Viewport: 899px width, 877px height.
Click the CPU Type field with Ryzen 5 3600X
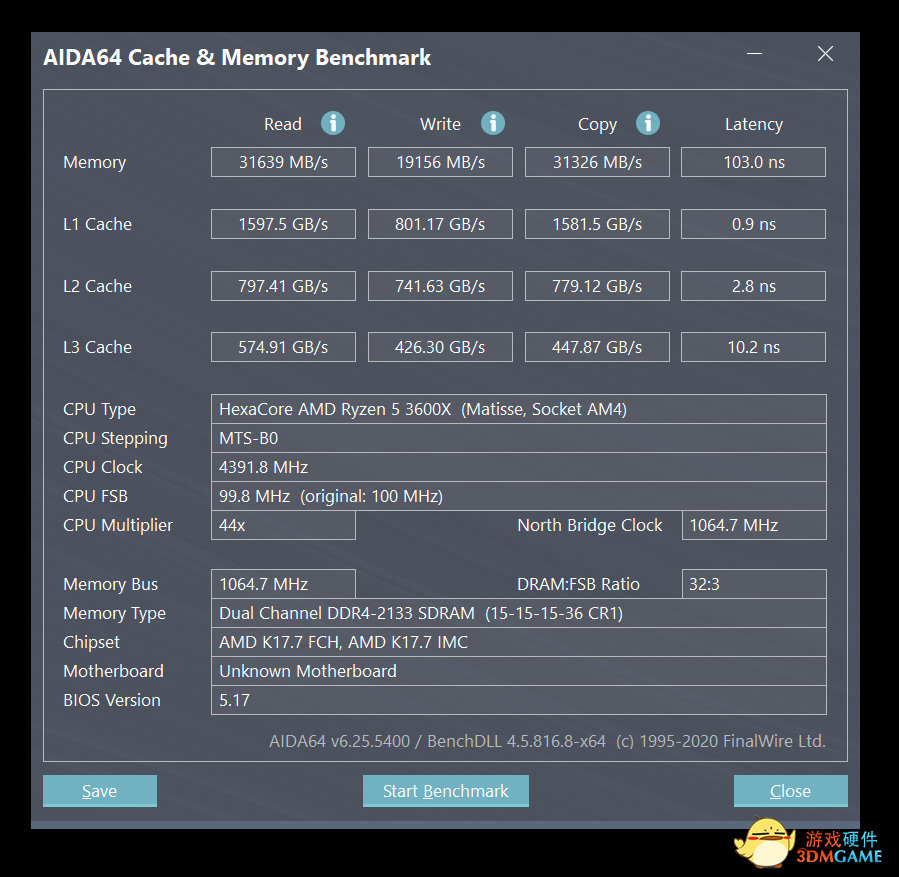click(x=518, y=409)
